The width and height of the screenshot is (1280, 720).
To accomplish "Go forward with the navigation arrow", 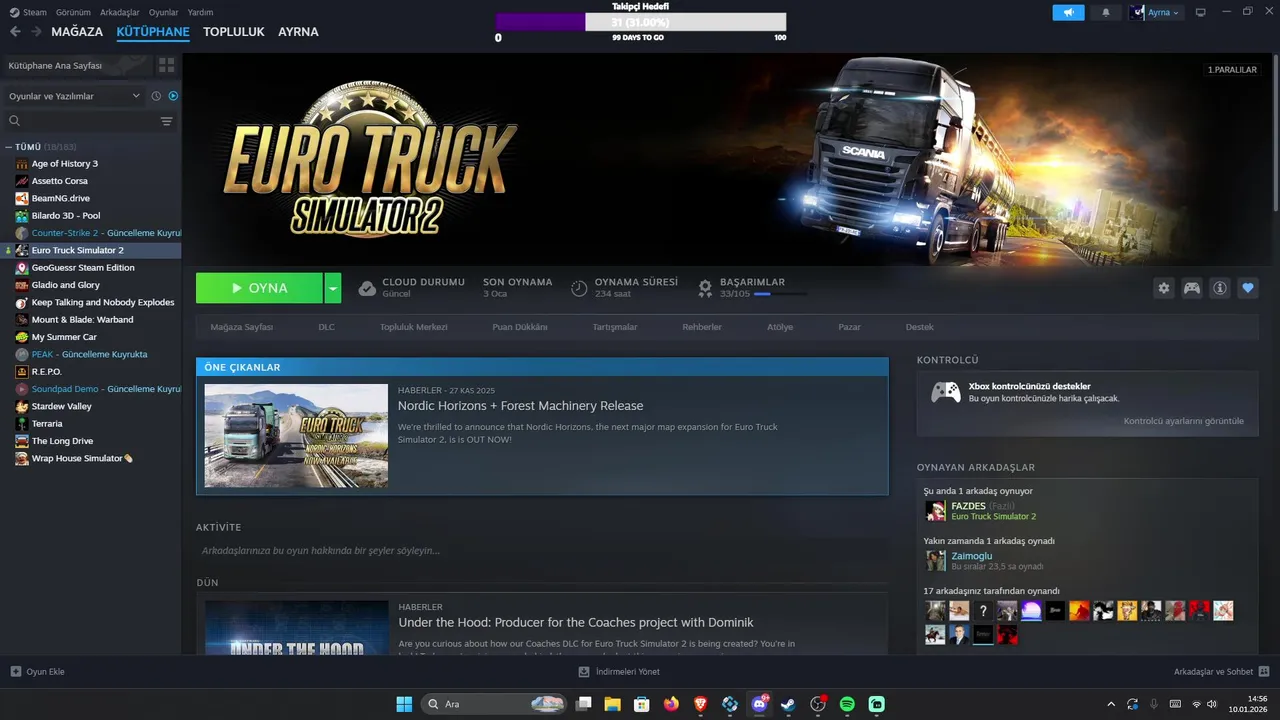I will (36, 32).
